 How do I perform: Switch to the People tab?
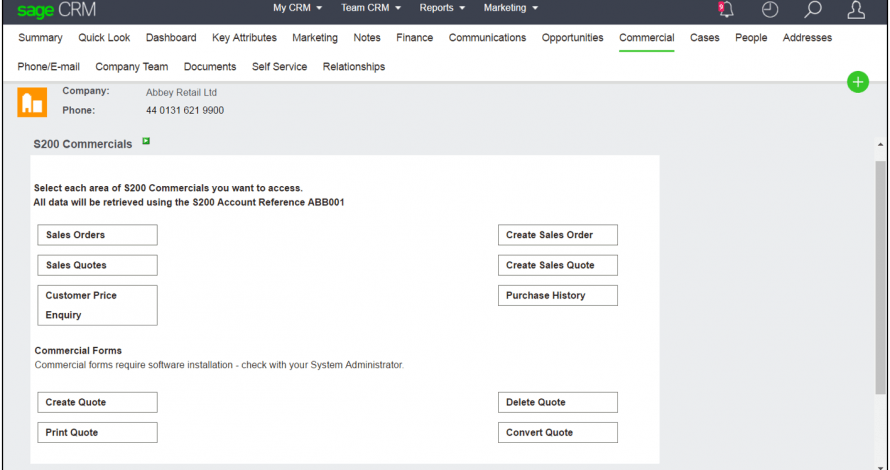[x=751, y=37]
